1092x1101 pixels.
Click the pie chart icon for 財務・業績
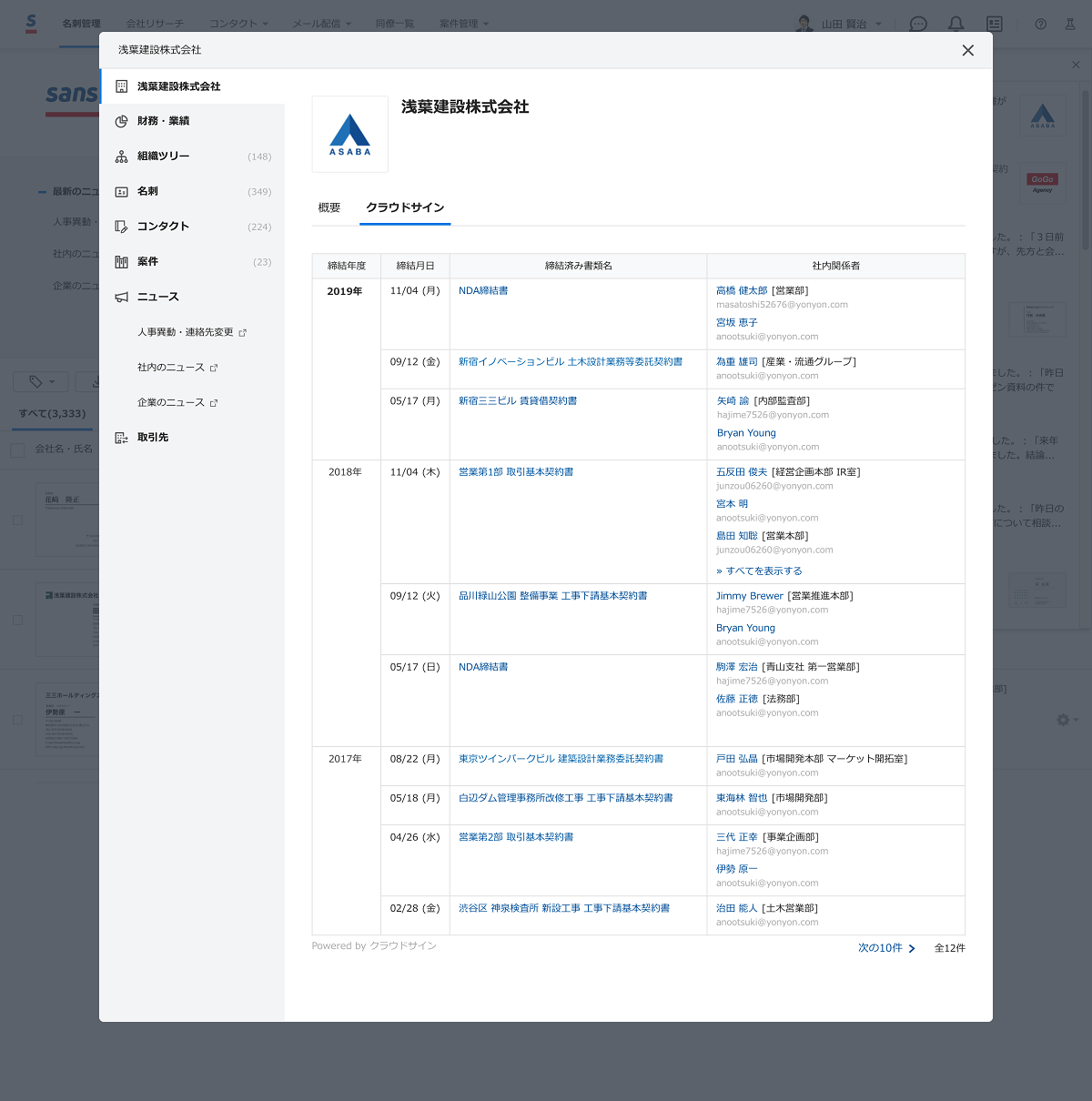tap(121, 121)
